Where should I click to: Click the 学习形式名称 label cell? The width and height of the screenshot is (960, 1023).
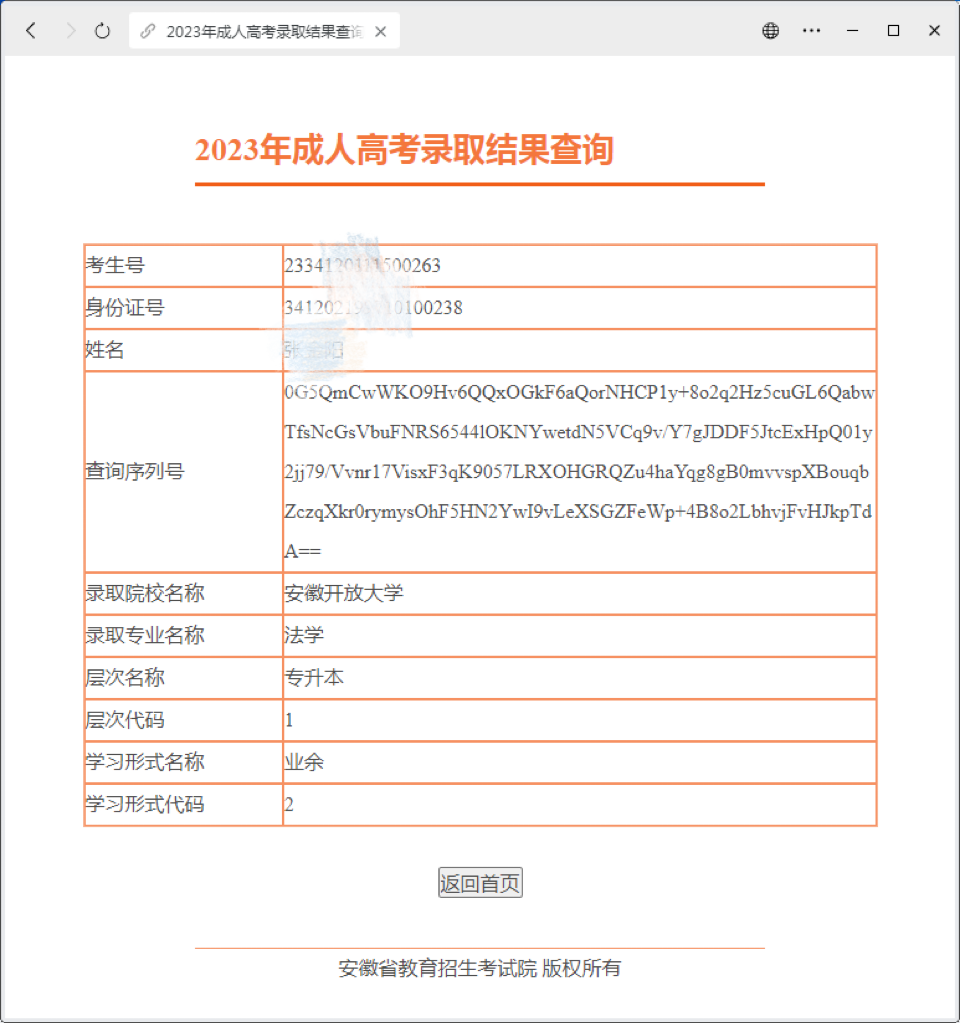183,762
